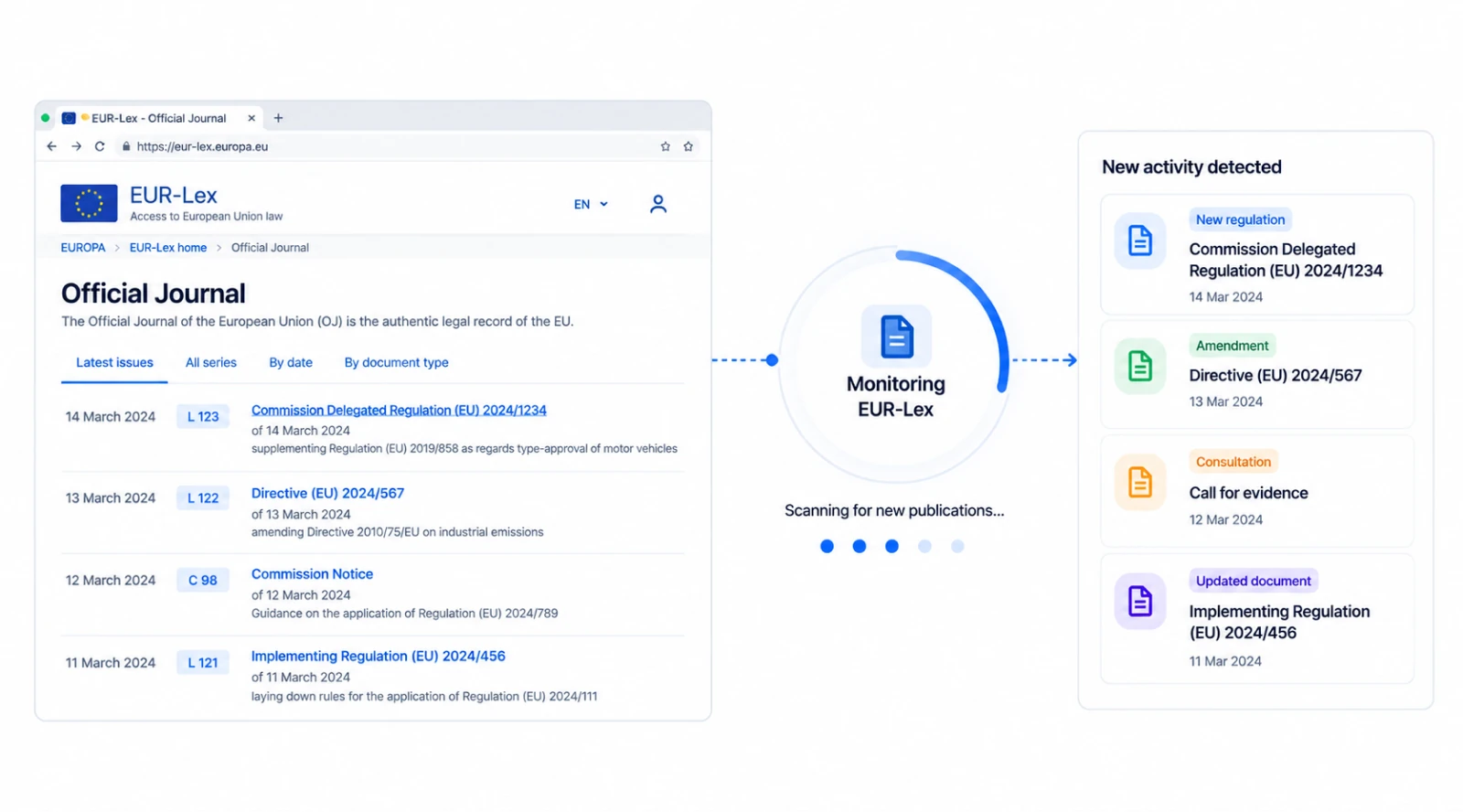Open the By document type tab
This screenshot has width=1463, height=812.
pyautogui.click(x=396, y=363)
